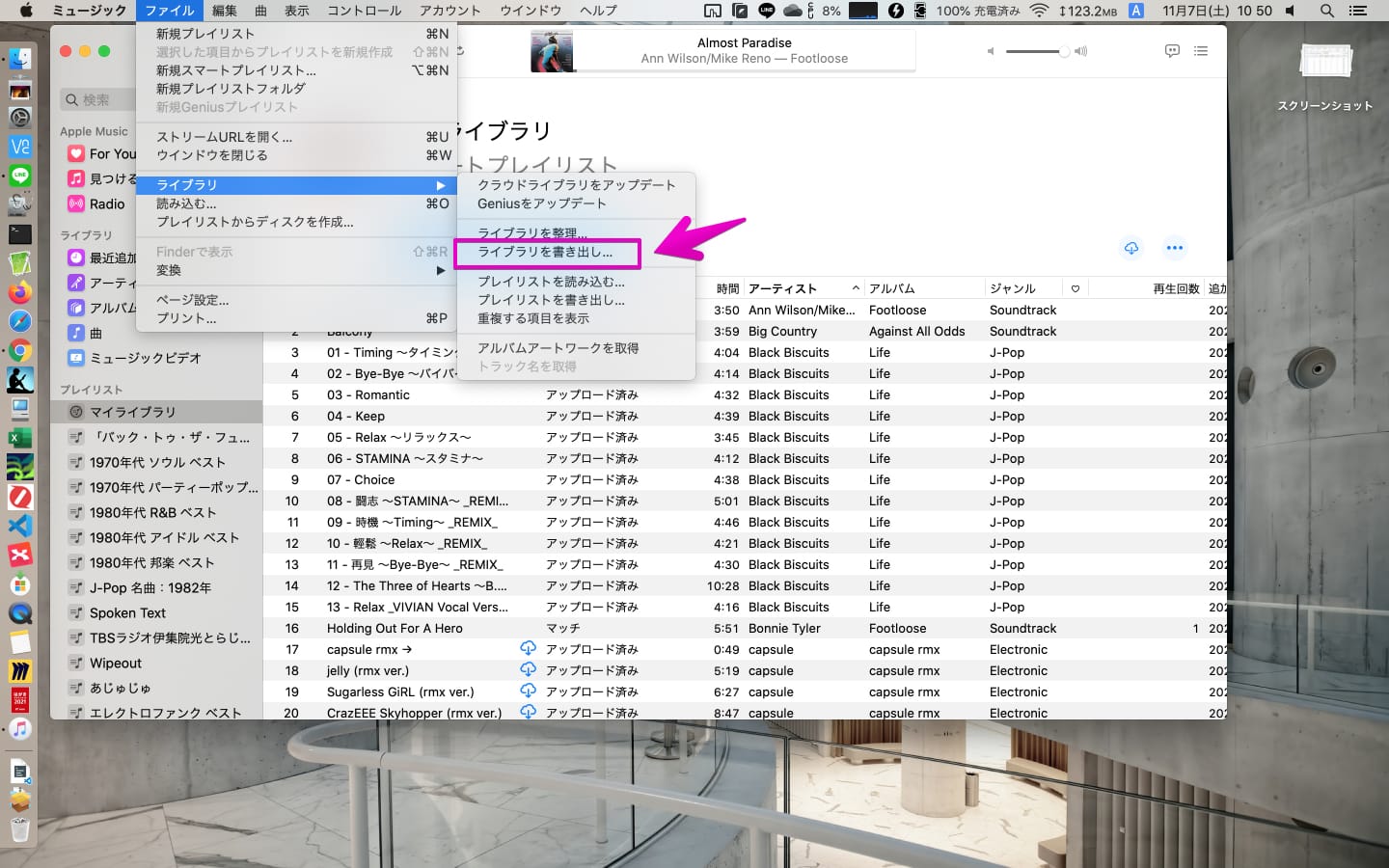Open the blue three-dots more options button

point(1174,248)
